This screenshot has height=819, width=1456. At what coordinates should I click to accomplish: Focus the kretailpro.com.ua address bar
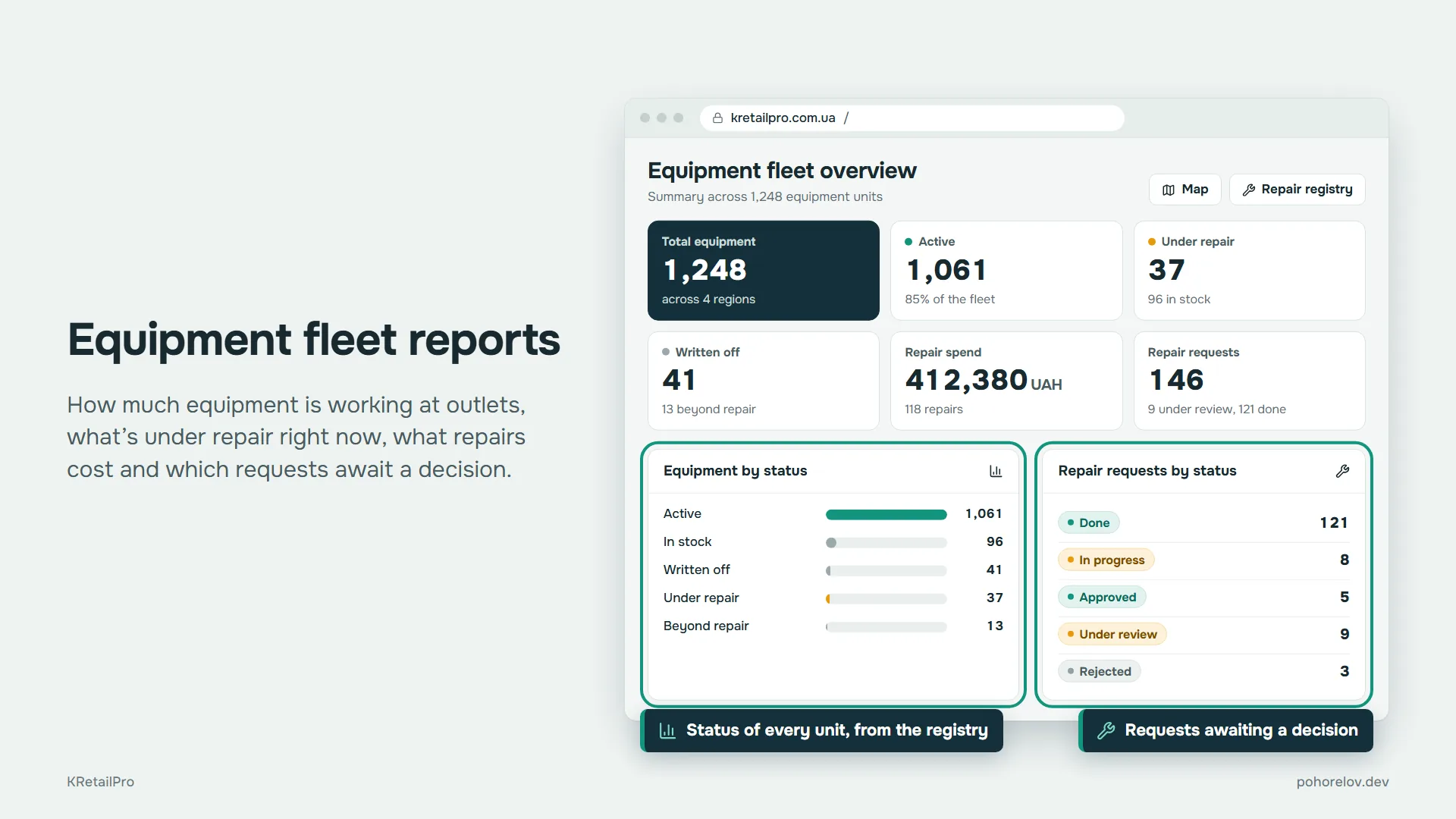click(x=912, y=118)
